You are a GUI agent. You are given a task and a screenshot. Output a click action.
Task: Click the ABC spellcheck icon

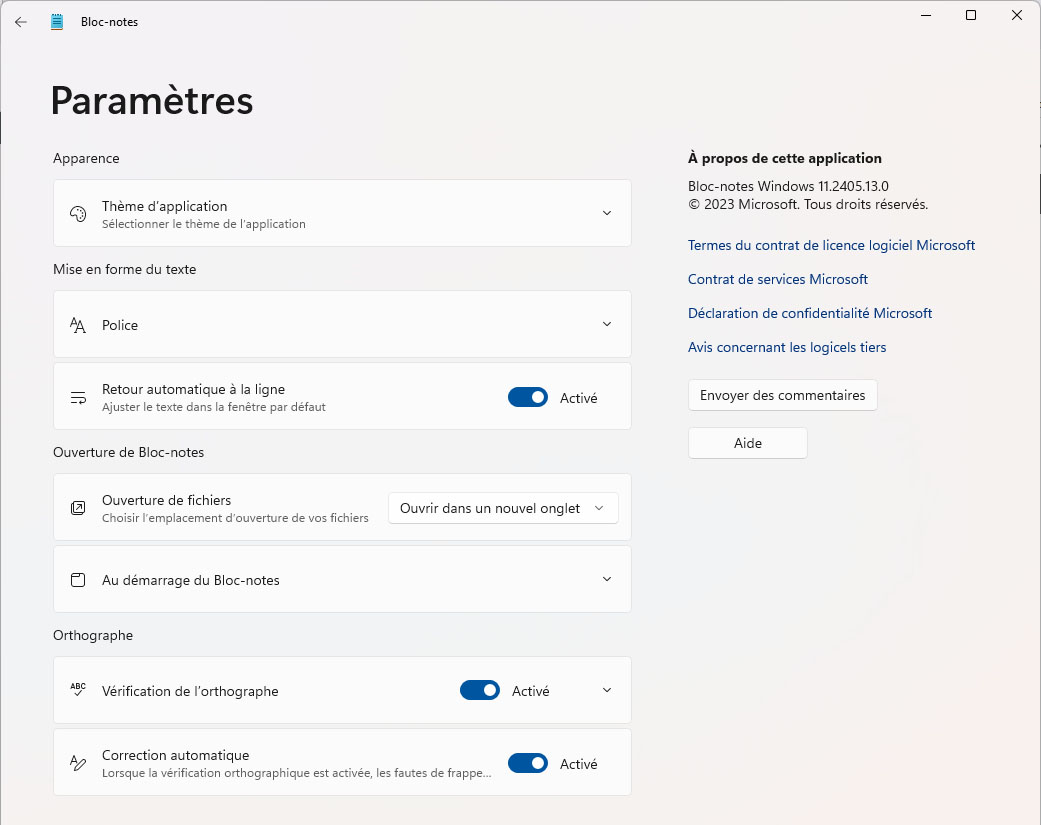78,690
